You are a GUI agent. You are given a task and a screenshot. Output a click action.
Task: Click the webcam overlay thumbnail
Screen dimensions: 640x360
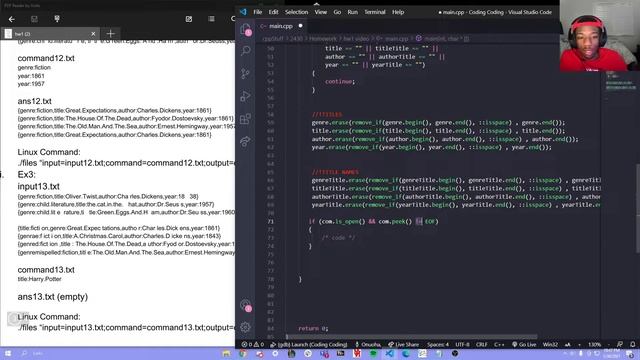(x=600, y=36)
